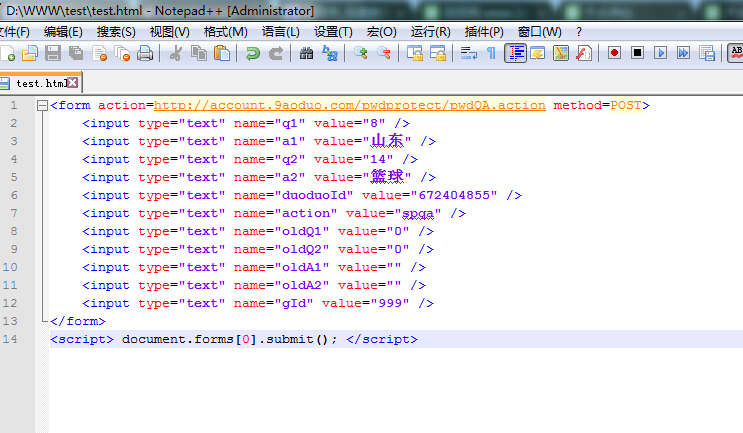Click the Close All documents icon
Screen dimensions: 743x433
122,53
